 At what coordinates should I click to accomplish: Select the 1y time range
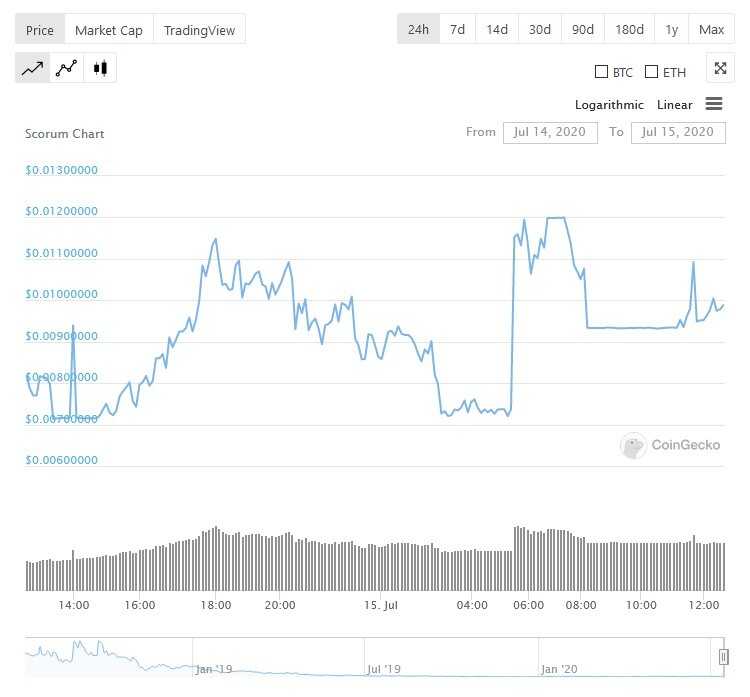[671, 30]
